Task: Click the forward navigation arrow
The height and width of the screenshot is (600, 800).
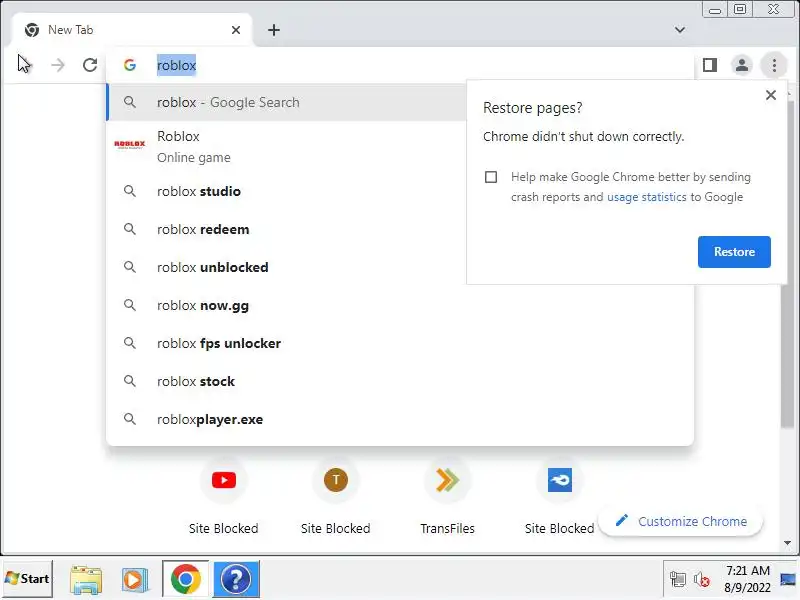Action: 58,65
